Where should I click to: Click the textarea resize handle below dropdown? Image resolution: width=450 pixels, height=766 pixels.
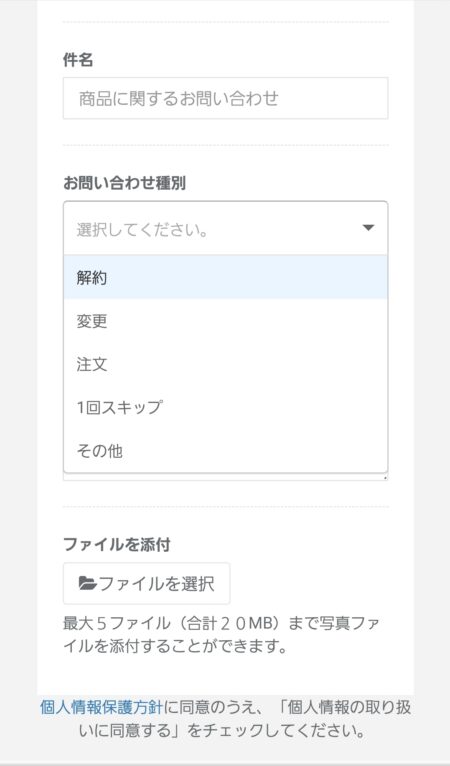[x=385, y=478]
